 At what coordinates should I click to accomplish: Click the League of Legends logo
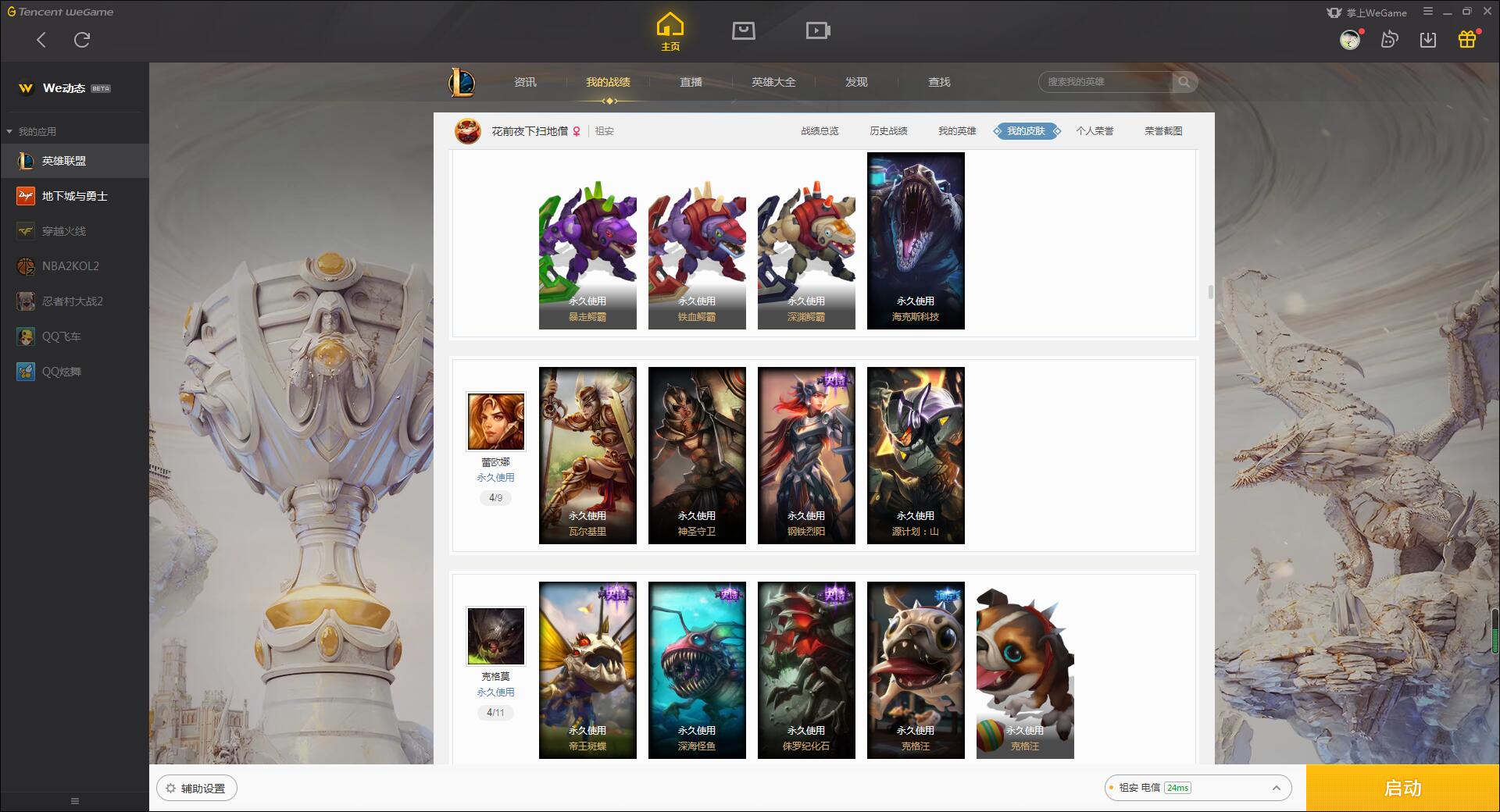tap(462, 82)
